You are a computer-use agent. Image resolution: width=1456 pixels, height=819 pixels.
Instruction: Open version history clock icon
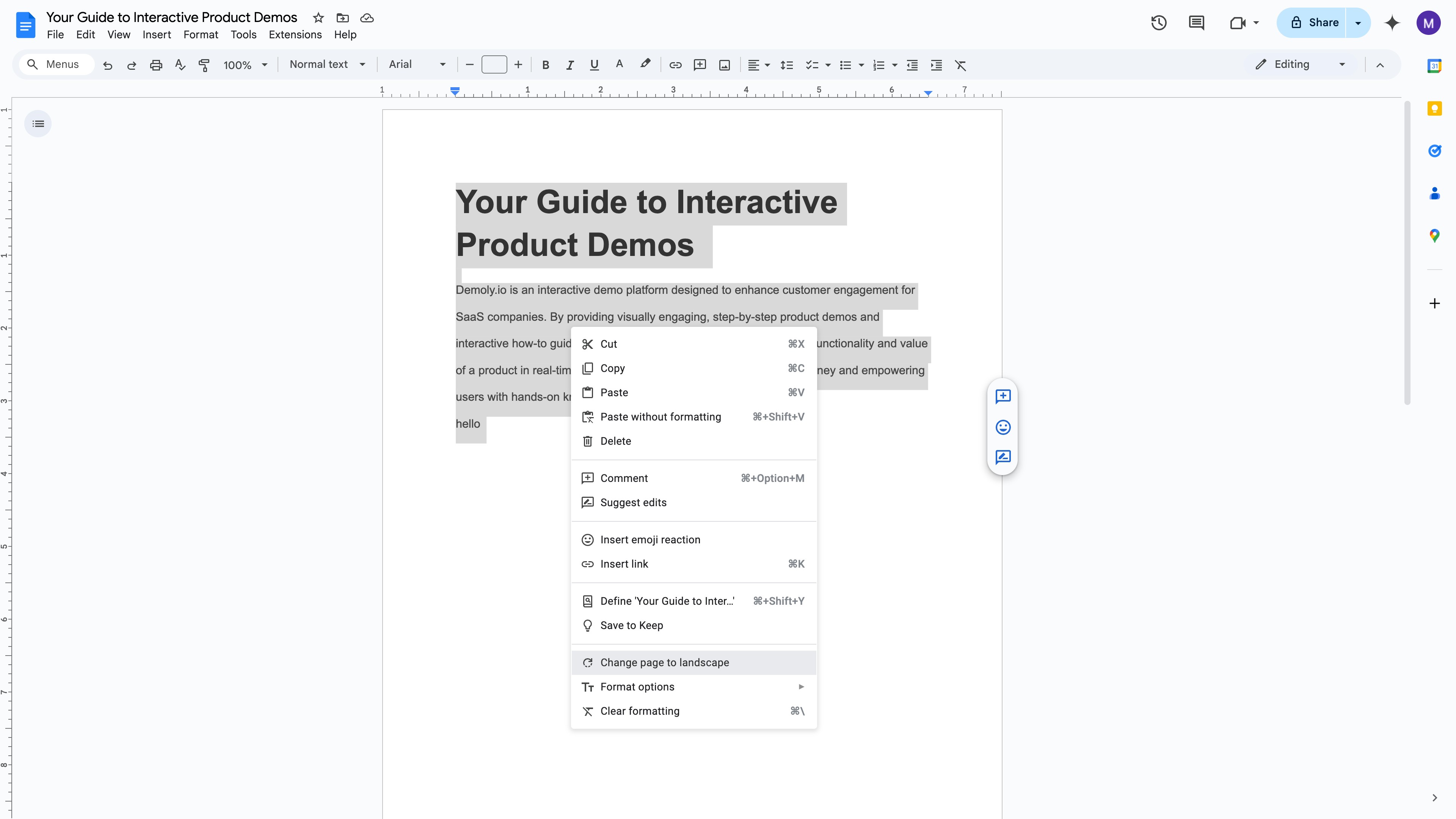click(x=1159, y=23)
